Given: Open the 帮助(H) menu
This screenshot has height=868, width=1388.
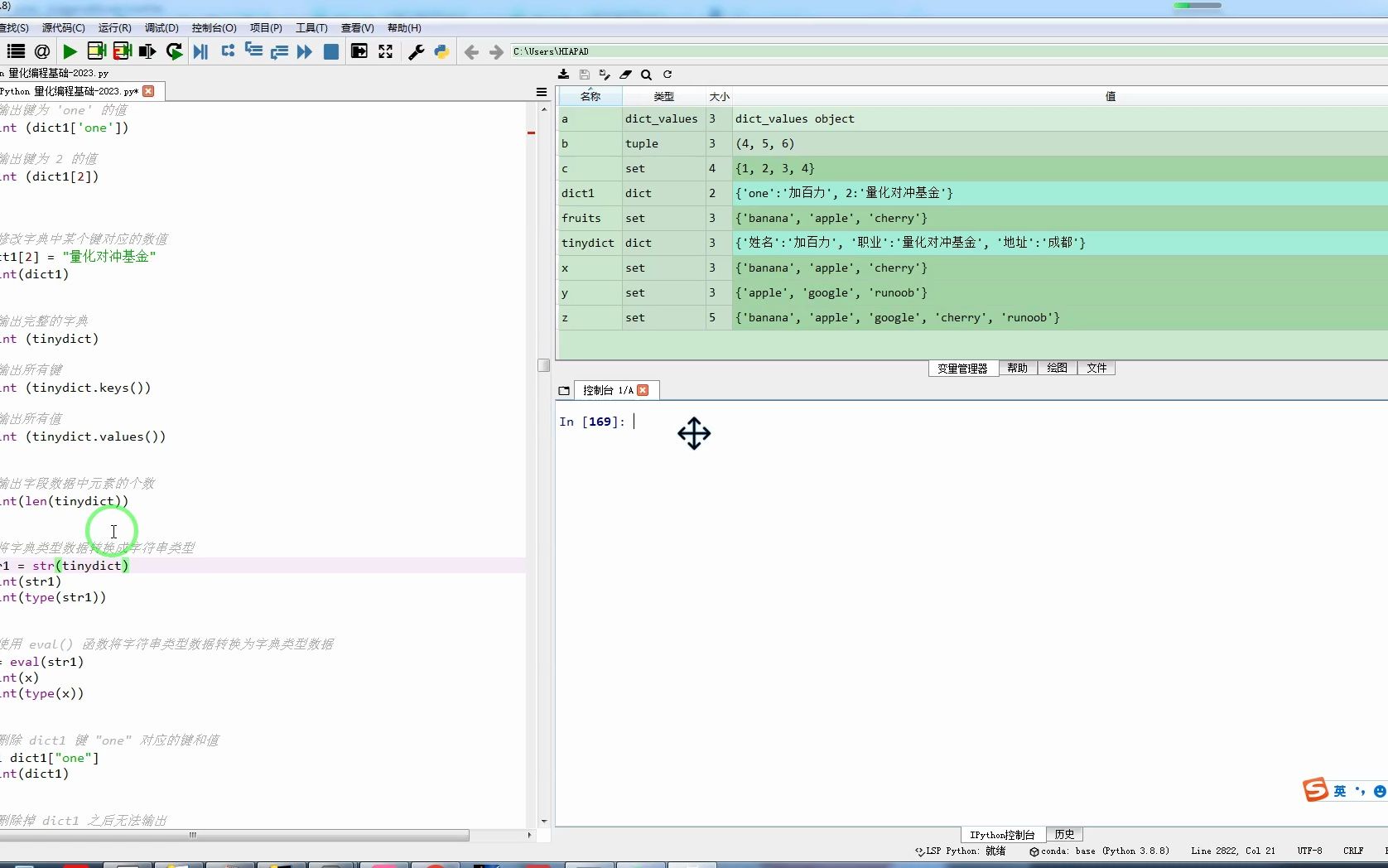Looking at the screenshot, I should tap(404, 28).
